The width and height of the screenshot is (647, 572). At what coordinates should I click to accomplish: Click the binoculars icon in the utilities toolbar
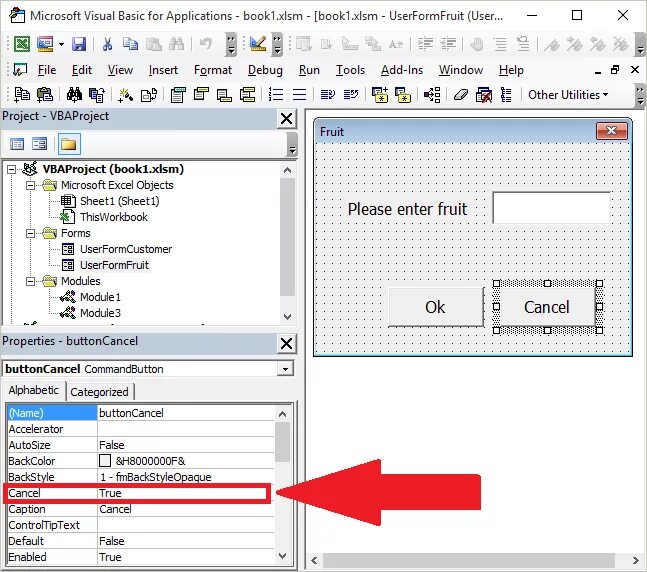[x=74, y=95]
